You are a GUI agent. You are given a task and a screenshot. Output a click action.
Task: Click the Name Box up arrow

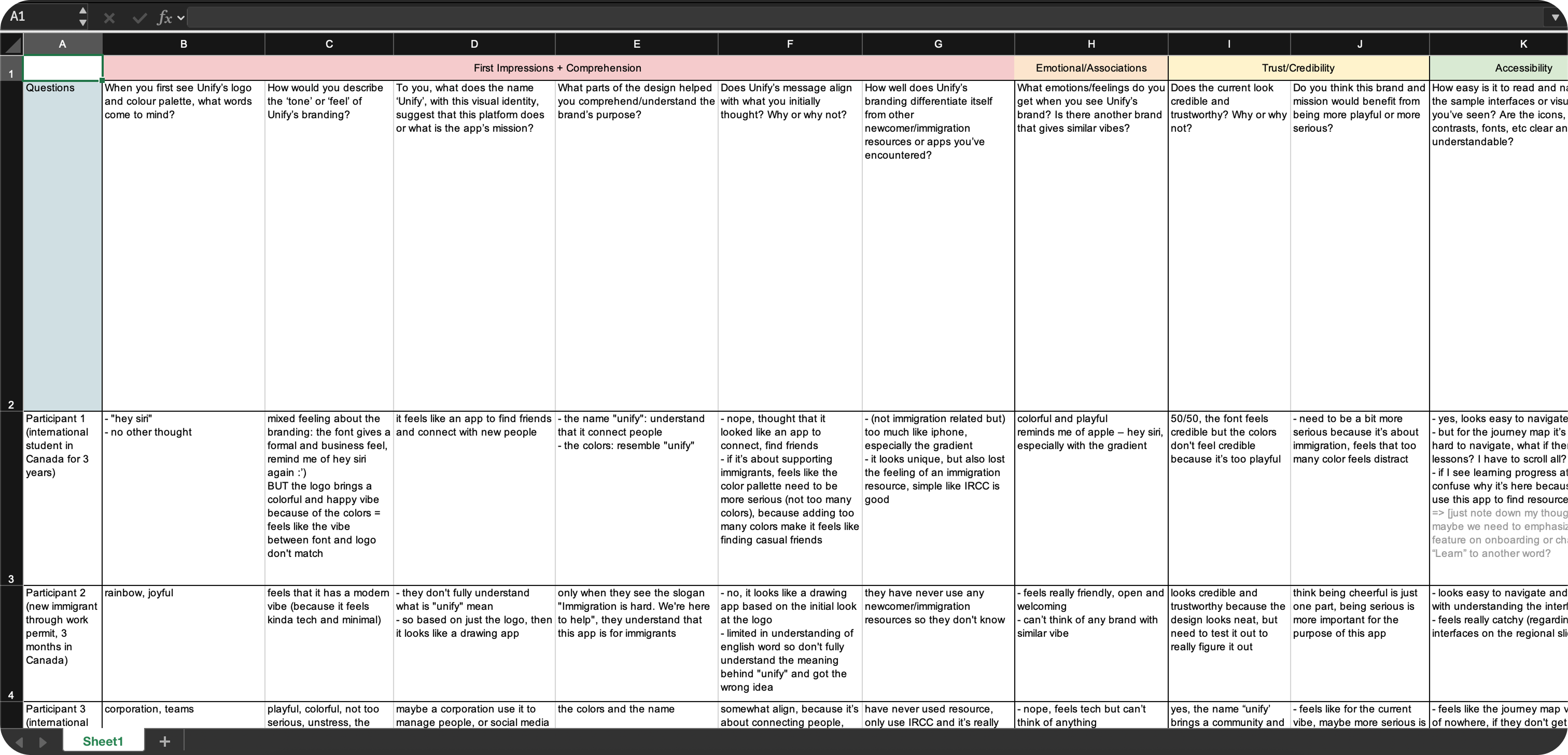(x=83, y=11)
